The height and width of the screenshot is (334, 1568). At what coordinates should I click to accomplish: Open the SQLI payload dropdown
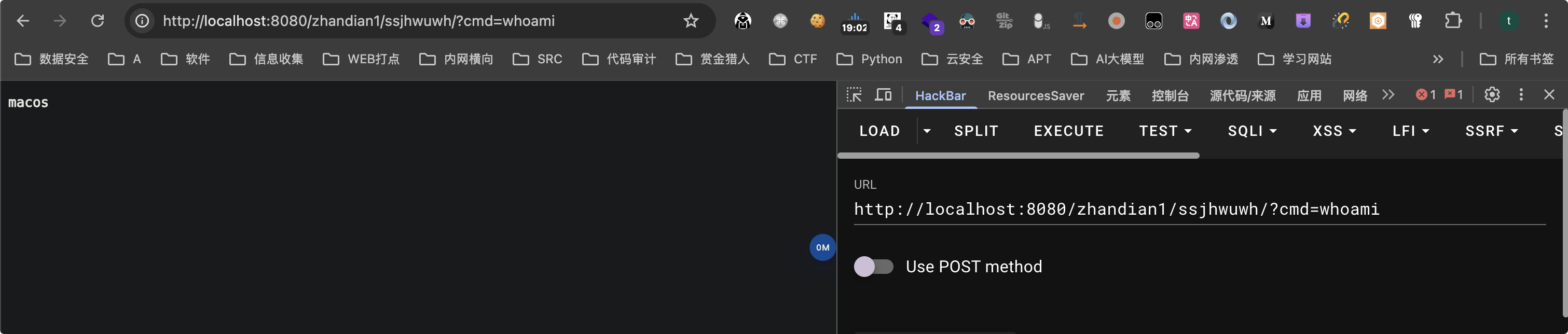coord(1252,131)
